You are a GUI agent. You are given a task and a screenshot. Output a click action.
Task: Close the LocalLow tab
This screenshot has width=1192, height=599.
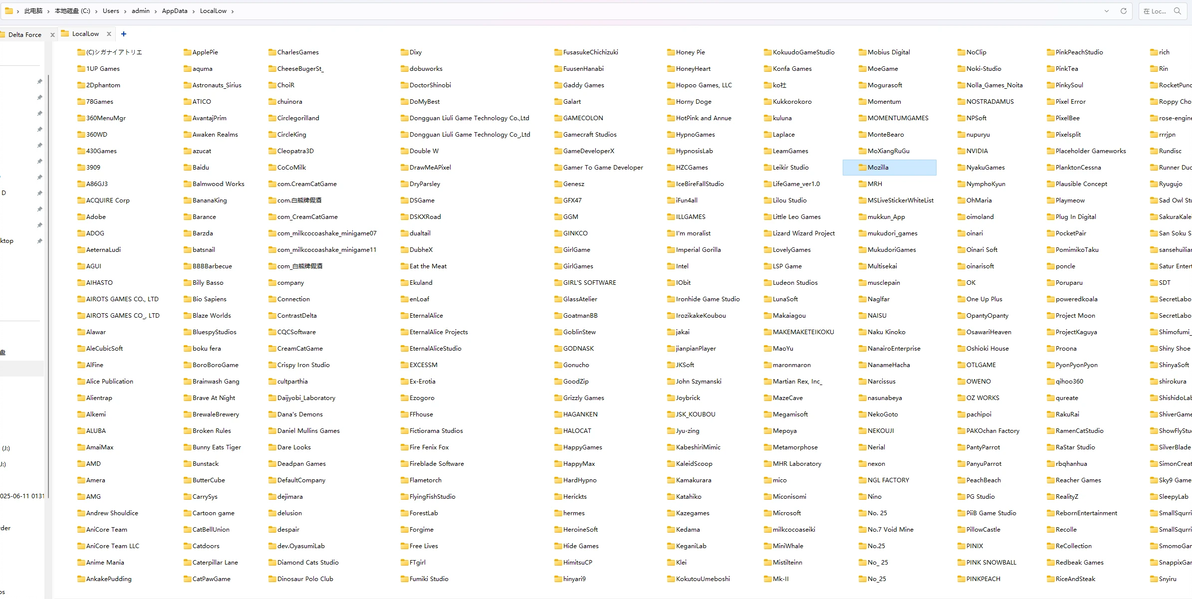click(109, 33)
